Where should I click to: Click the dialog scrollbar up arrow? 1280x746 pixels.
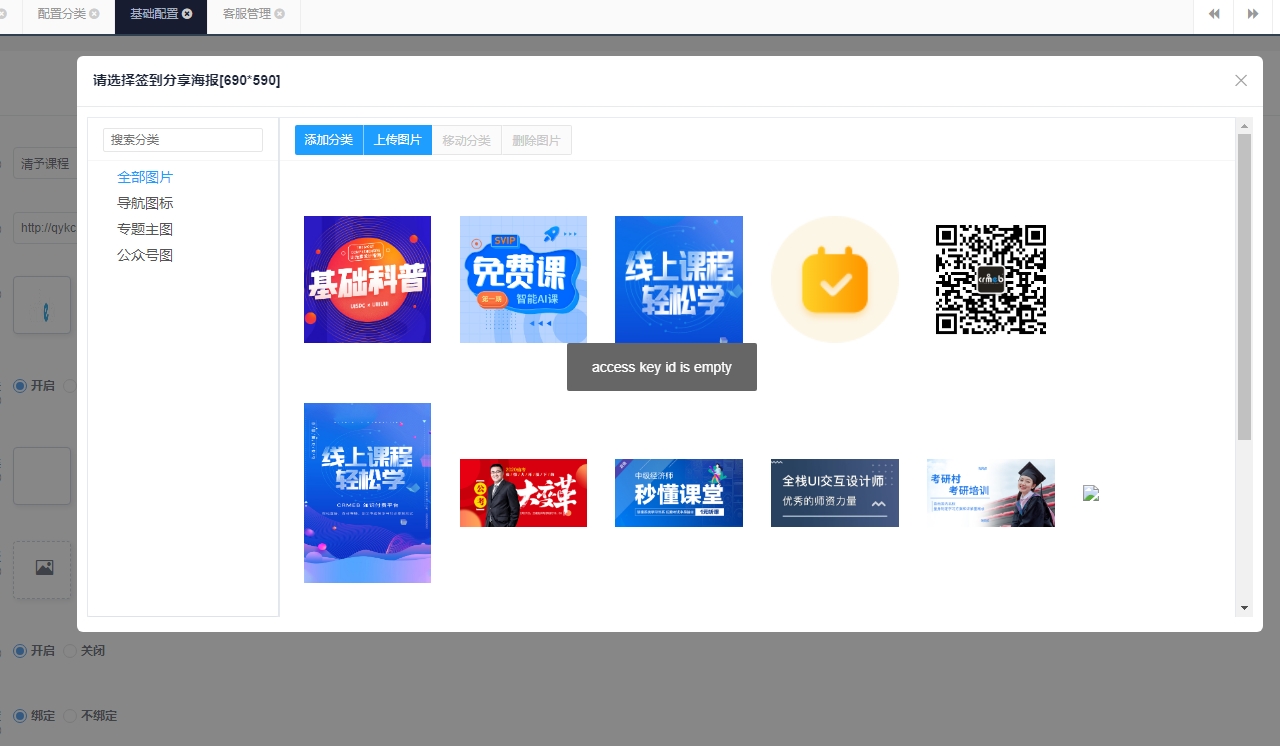click(x=1245, y=126)
